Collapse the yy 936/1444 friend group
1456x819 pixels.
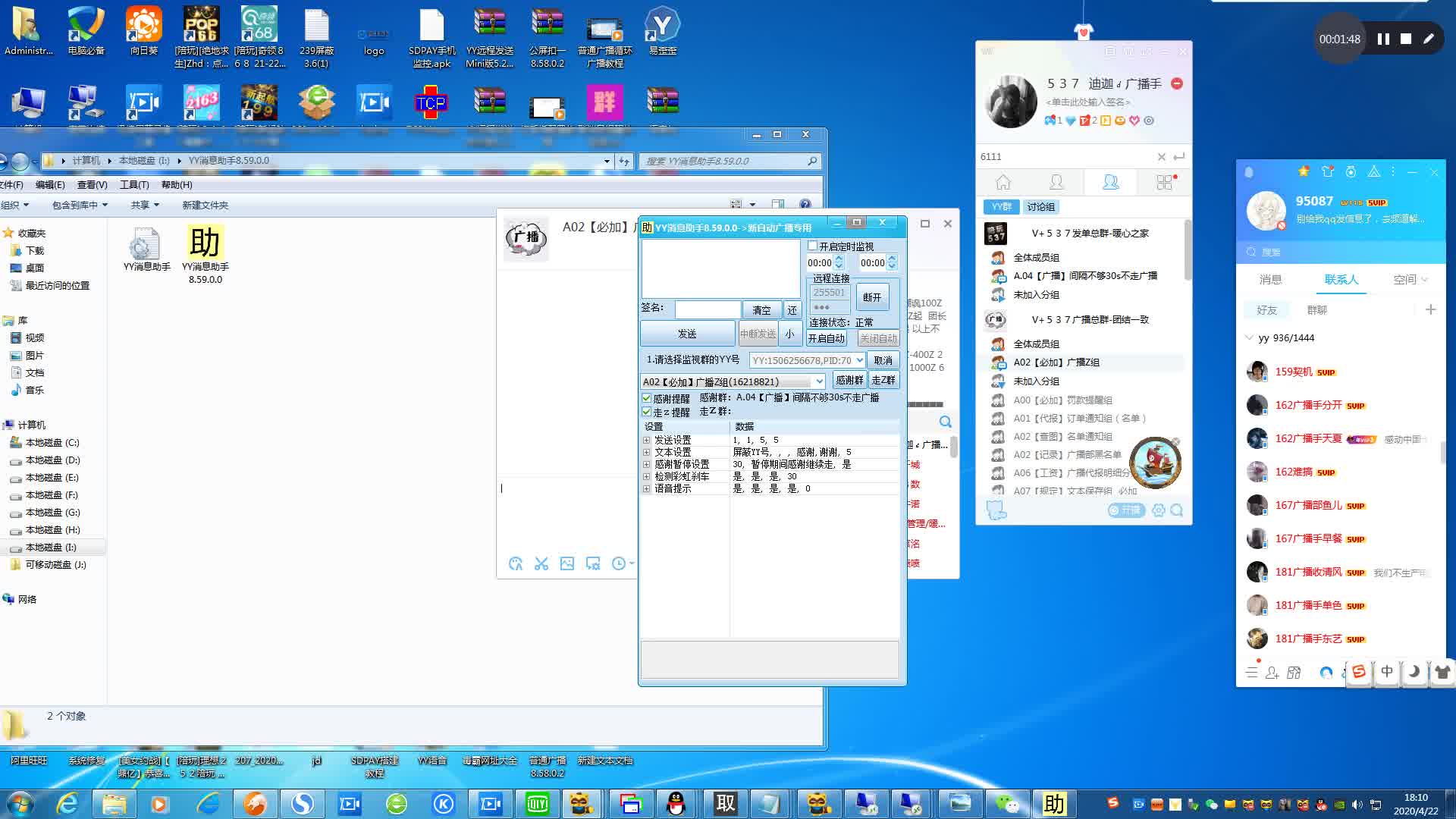1249,338
